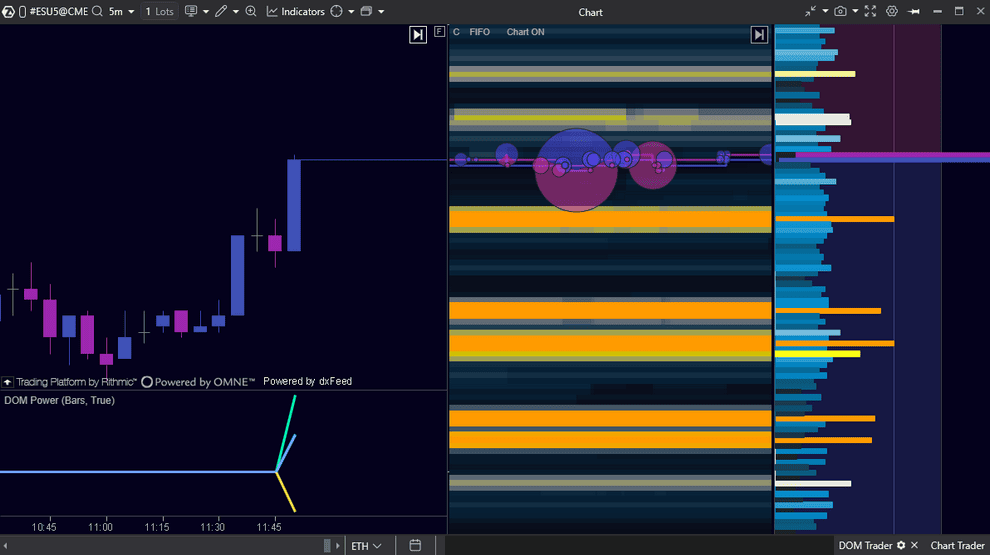Screen dimensions: 990x555
Task: Select the pencil drawing tool
Action: pyautogui.click(x=221, y=12)
